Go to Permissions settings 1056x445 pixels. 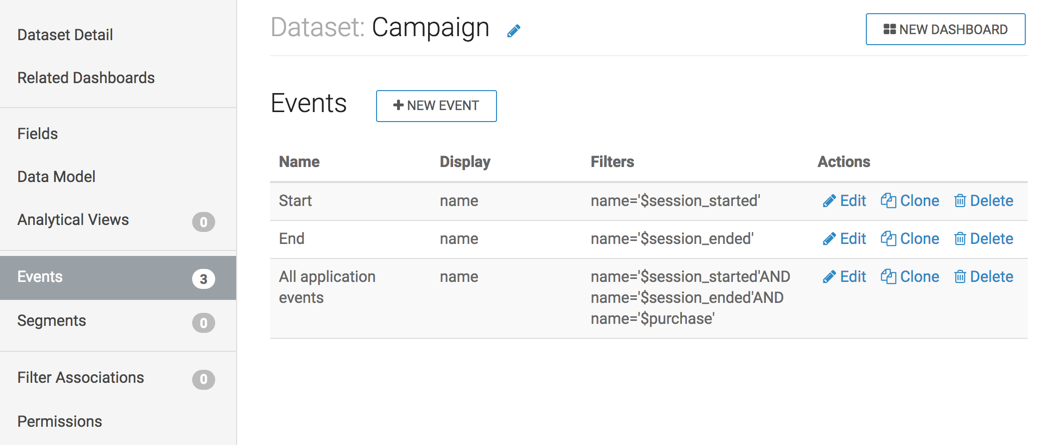coord(60,421)
